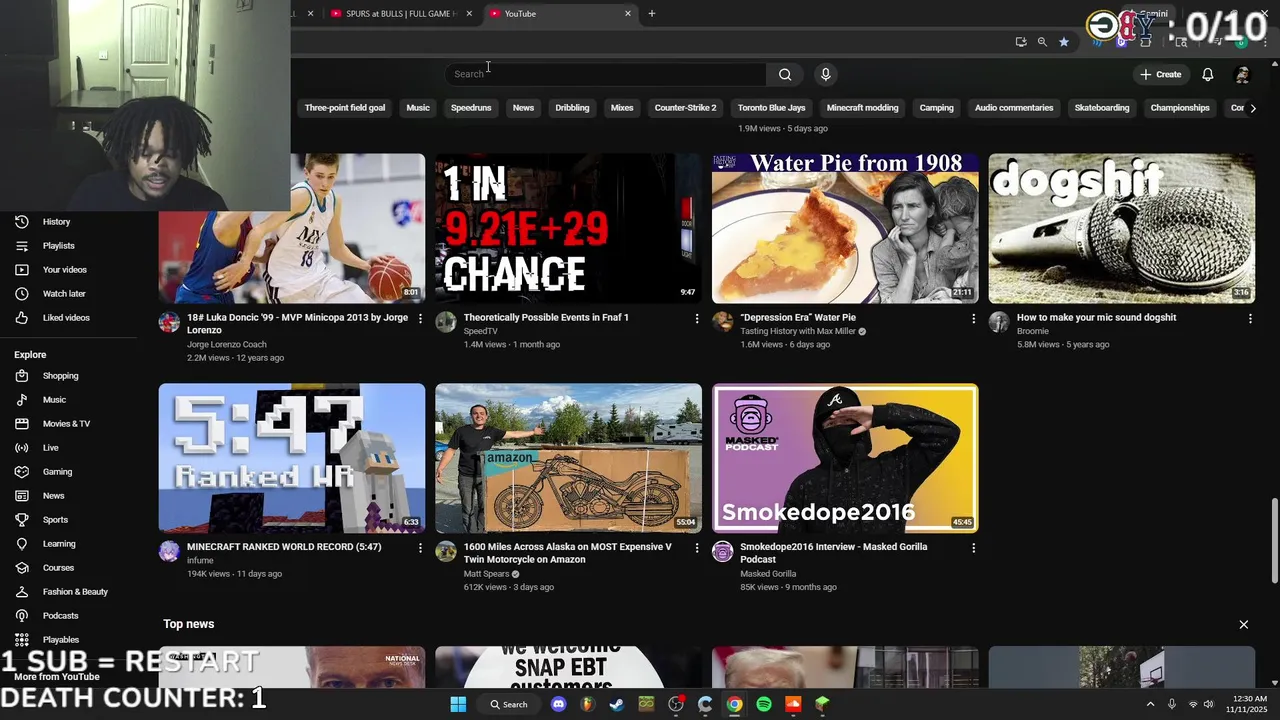Open Discord from the taskbar
The image size is (1280, 720).
click(559, 704)
